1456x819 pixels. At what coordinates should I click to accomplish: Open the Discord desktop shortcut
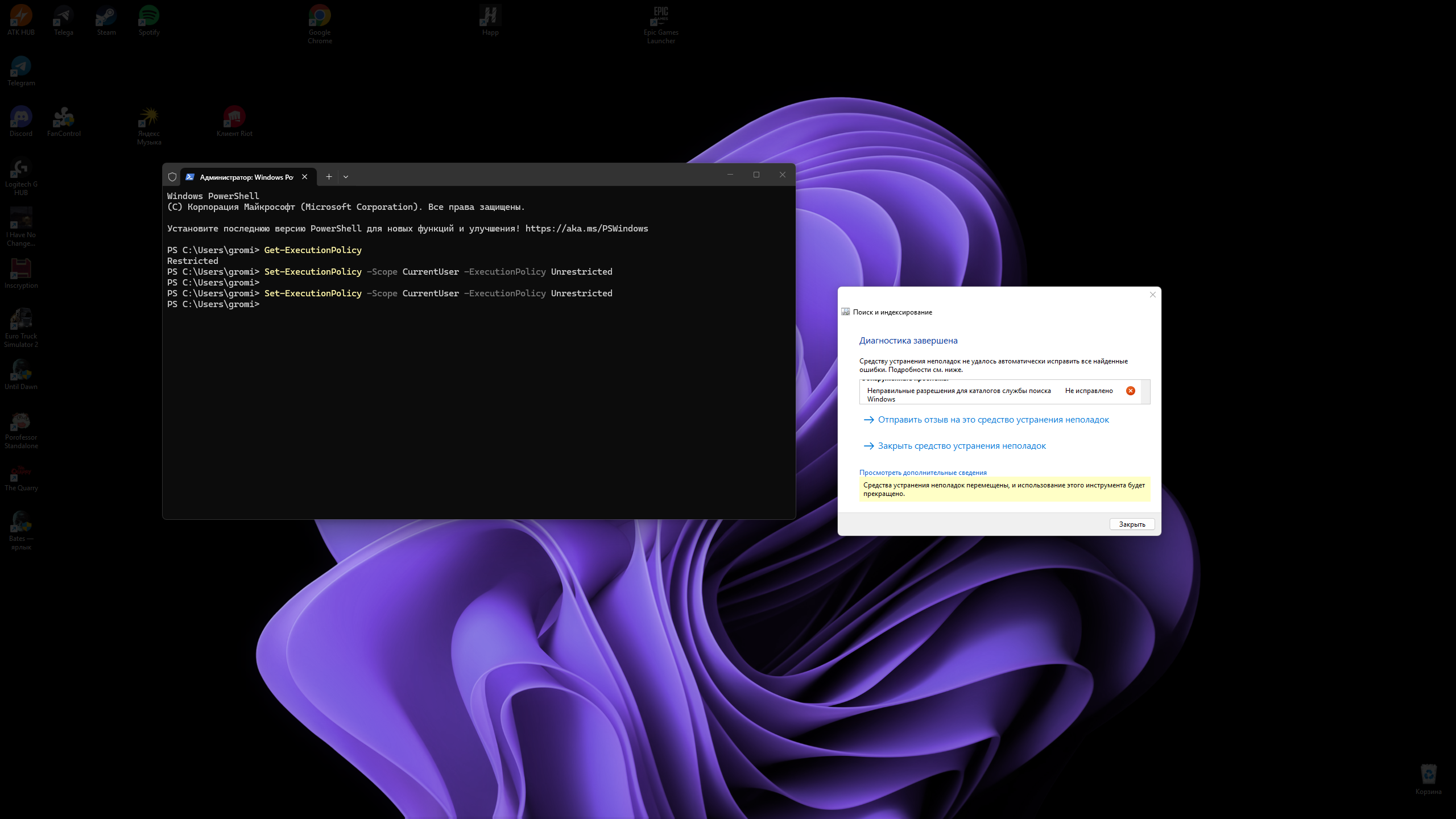pyautogui.click(x=21, y=122)
